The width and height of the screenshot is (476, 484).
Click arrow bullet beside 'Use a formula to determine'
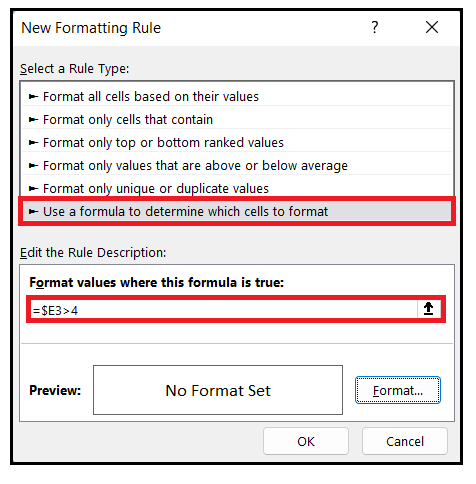tap(33, 212)
